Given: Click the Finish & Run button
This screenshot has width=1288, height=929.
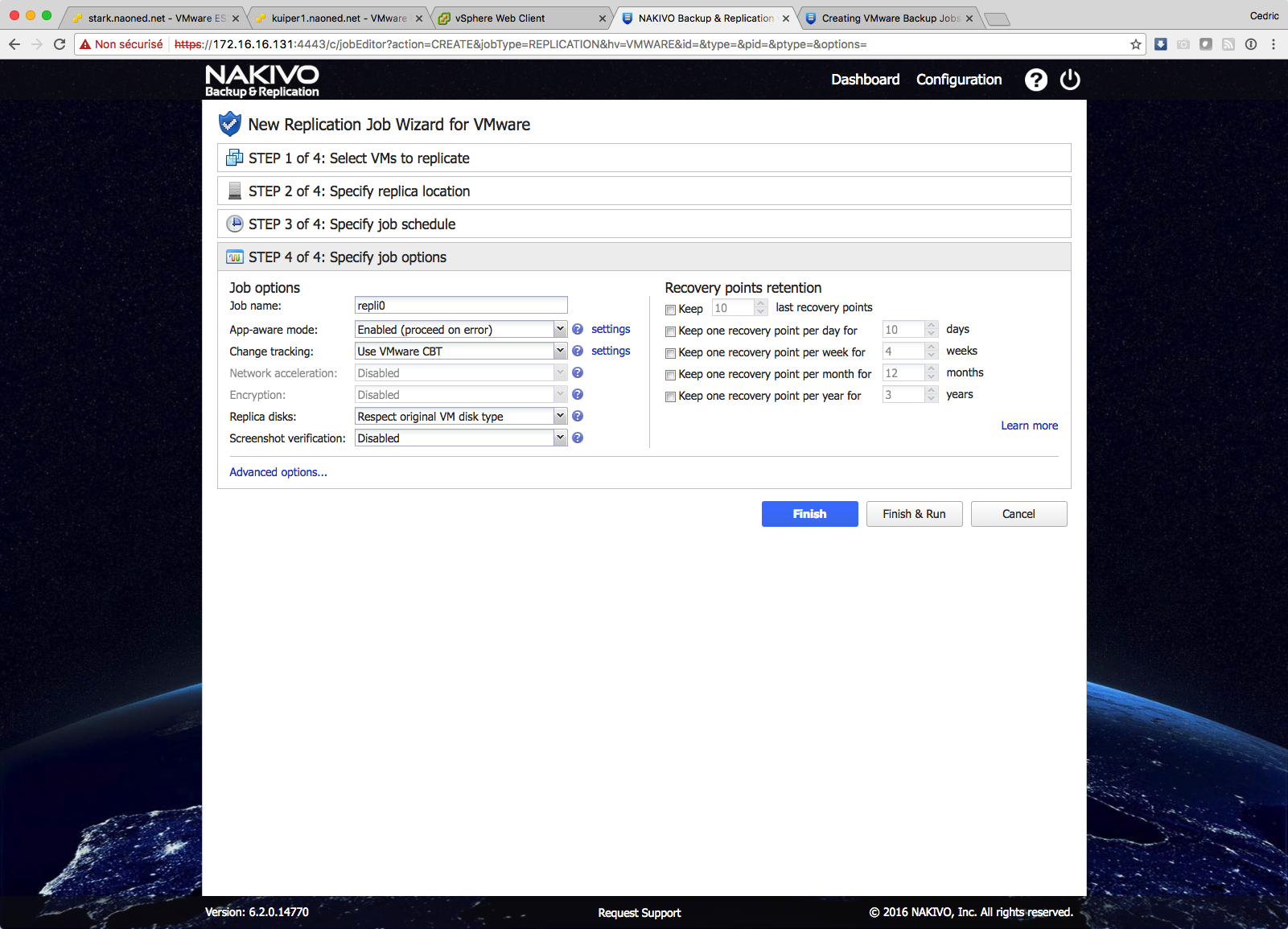Looking at the screenshot, I should (914, 514).
